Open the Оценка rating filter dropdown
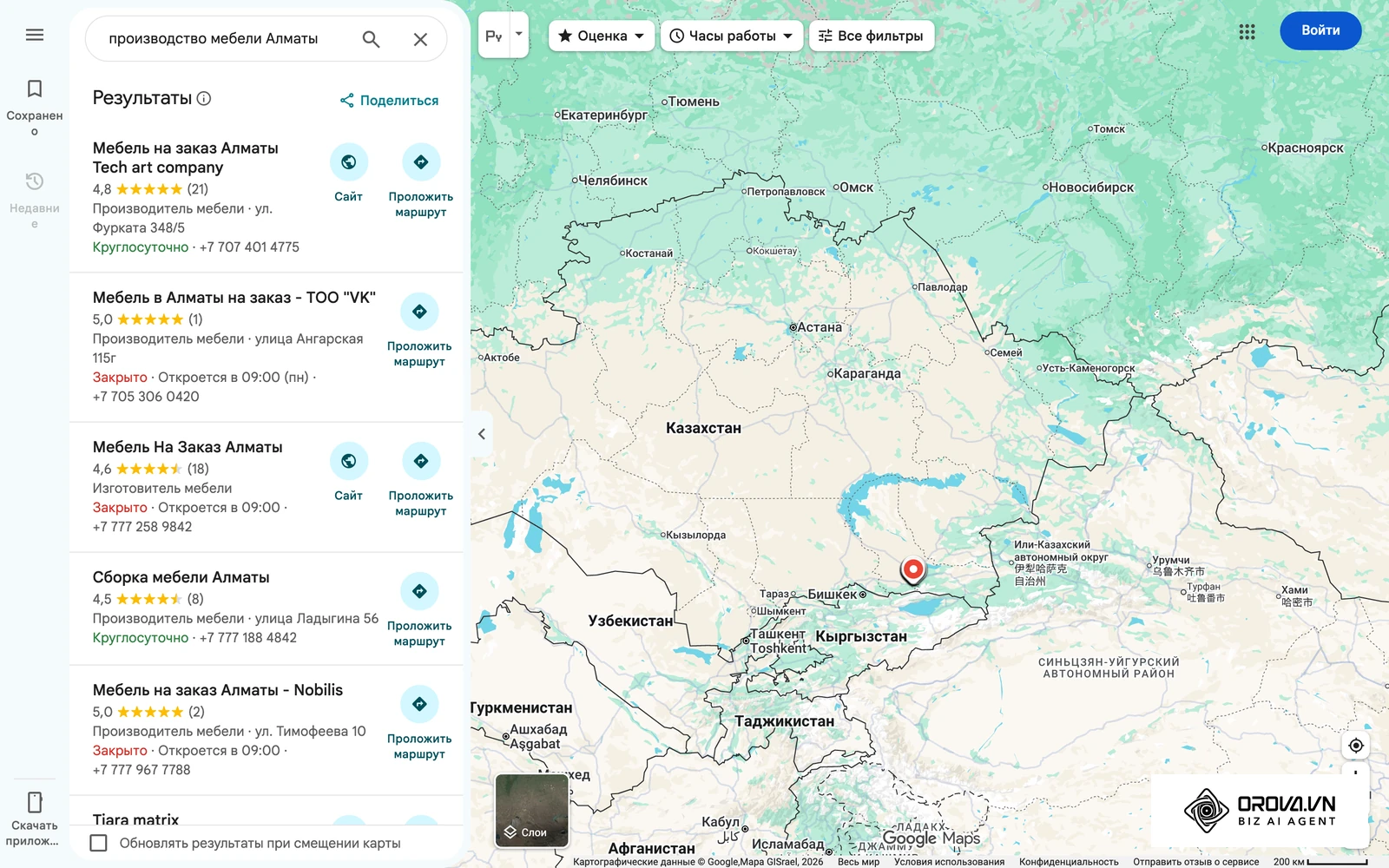 coord(602,36)
